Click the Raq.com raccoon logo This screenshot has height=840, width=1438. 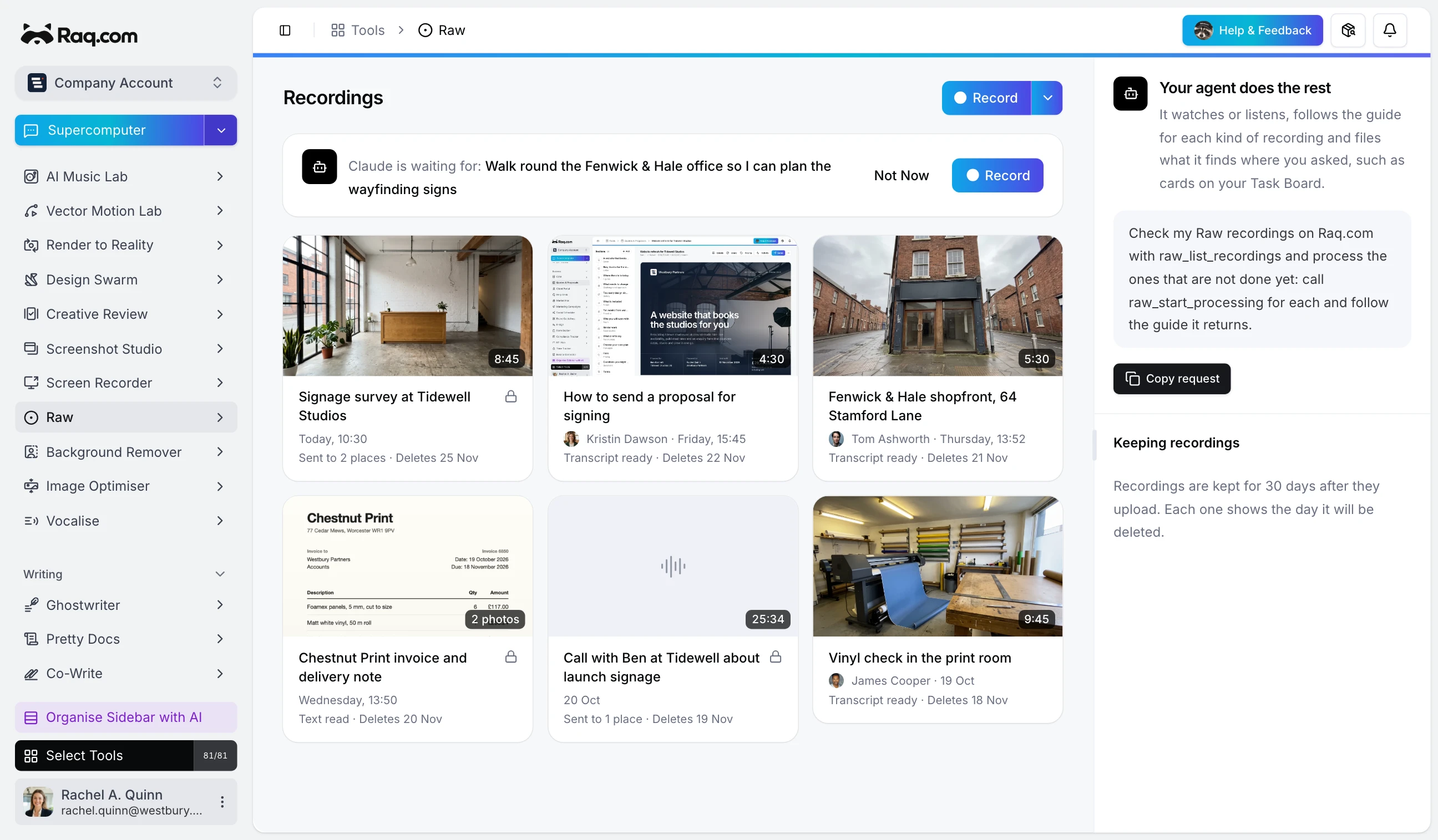pyautogui.click(x=79, y=35)
